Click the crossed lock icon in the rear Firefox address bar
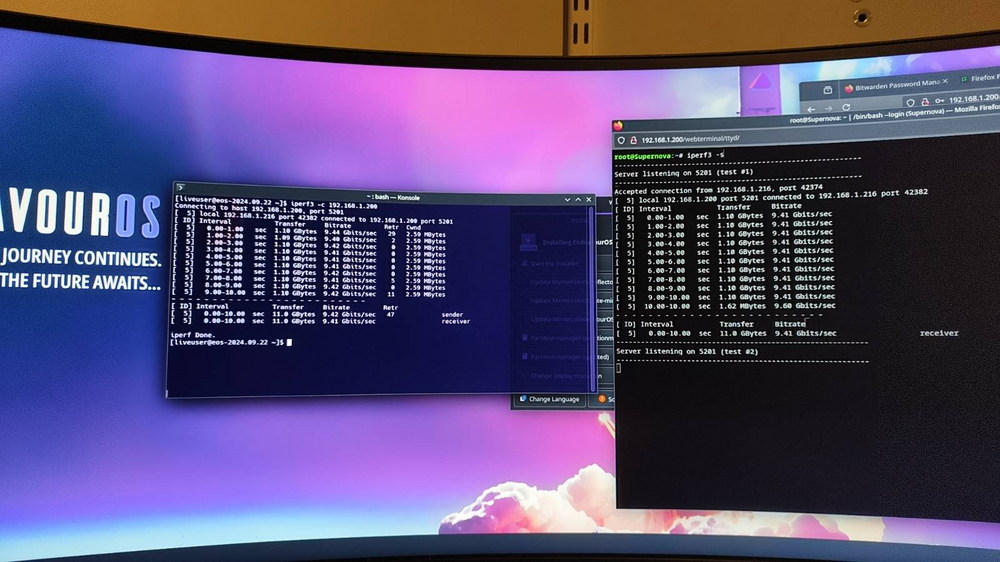This screenshot has height=562, width=1000. point(925,101)
